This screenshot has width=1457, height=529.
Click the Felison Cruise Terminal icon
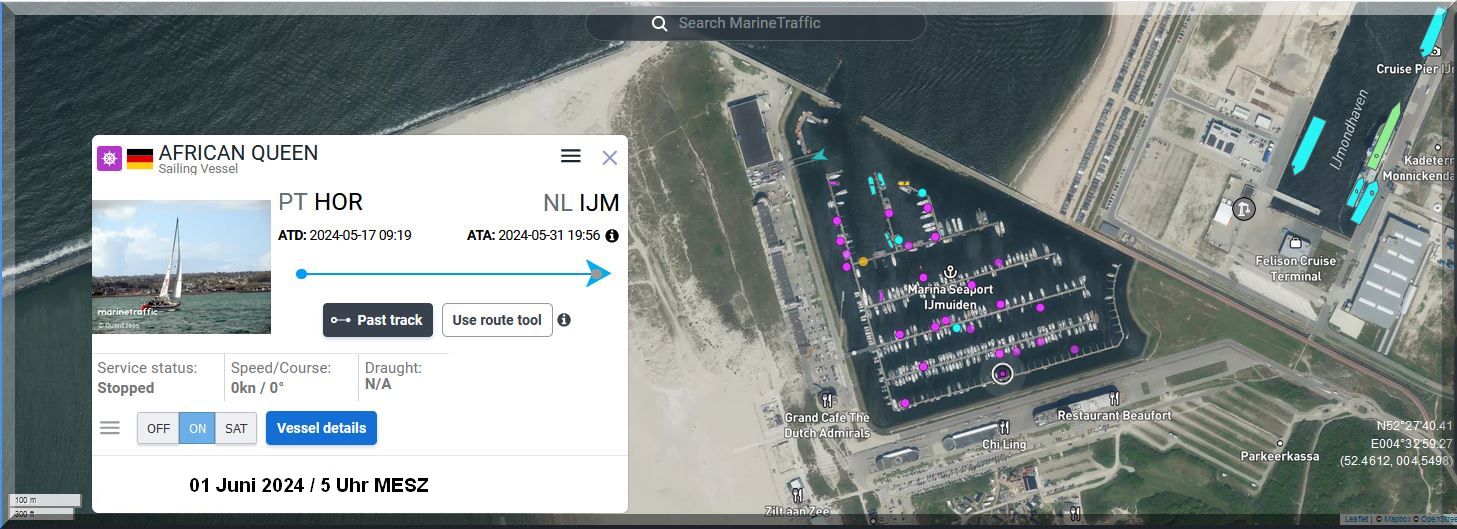1295,243
